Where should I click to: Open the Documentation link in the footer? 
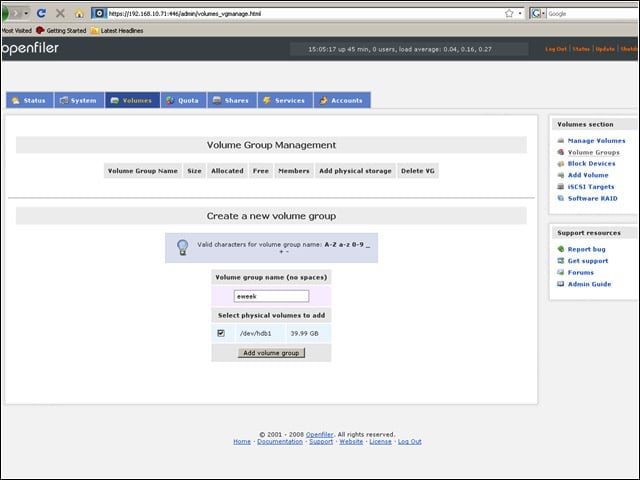pos(280,442)
